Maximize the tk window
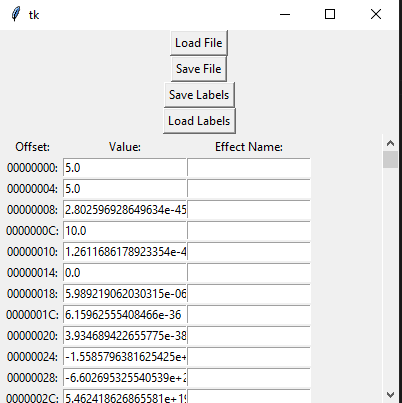Screen dimensions: 402x403 (x=330, y=14)
